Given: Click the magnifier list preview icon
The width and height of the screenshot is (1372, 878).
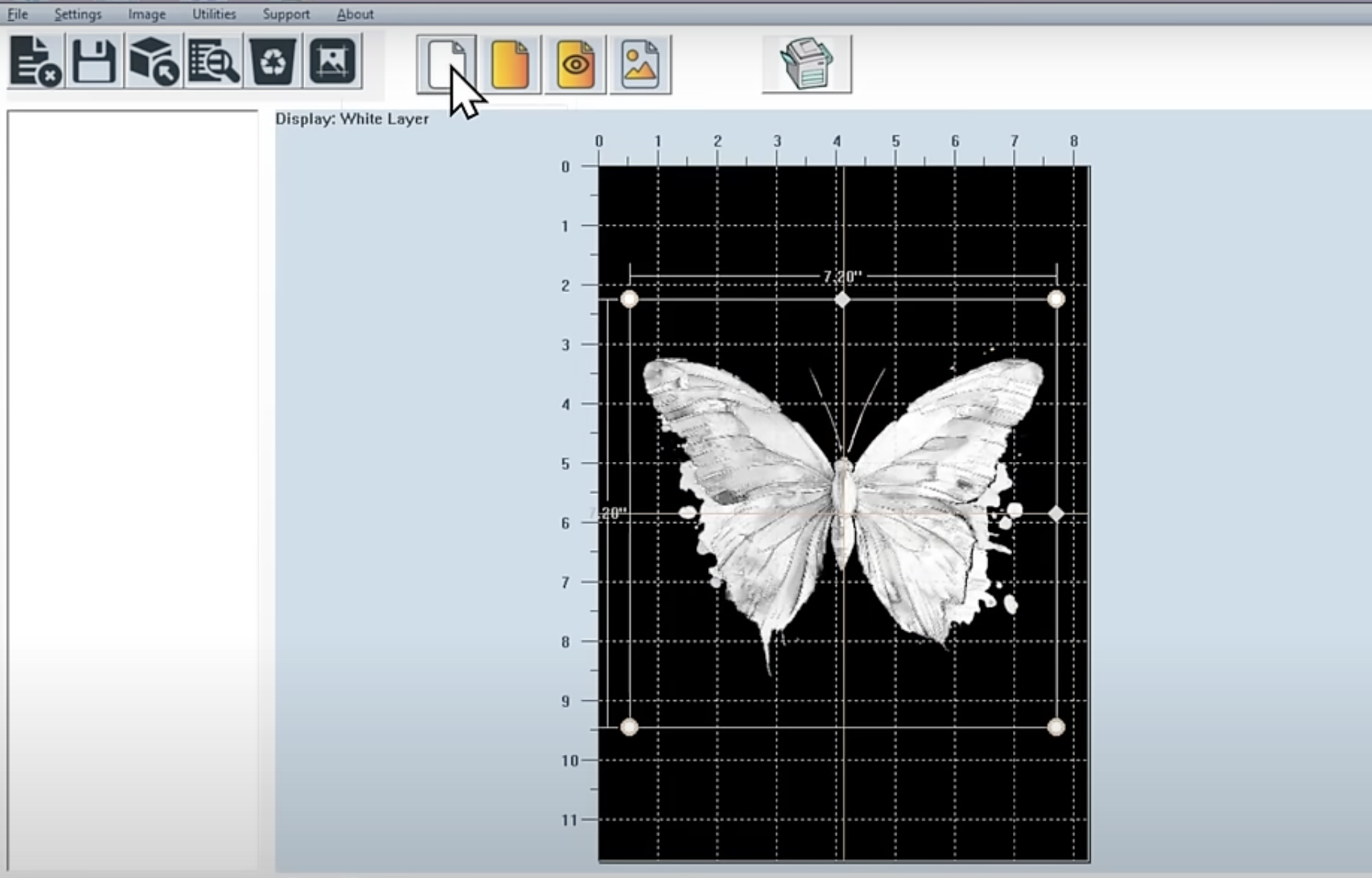Looking at the screenshot, I should pyautogui.click(x=213, y=62).
